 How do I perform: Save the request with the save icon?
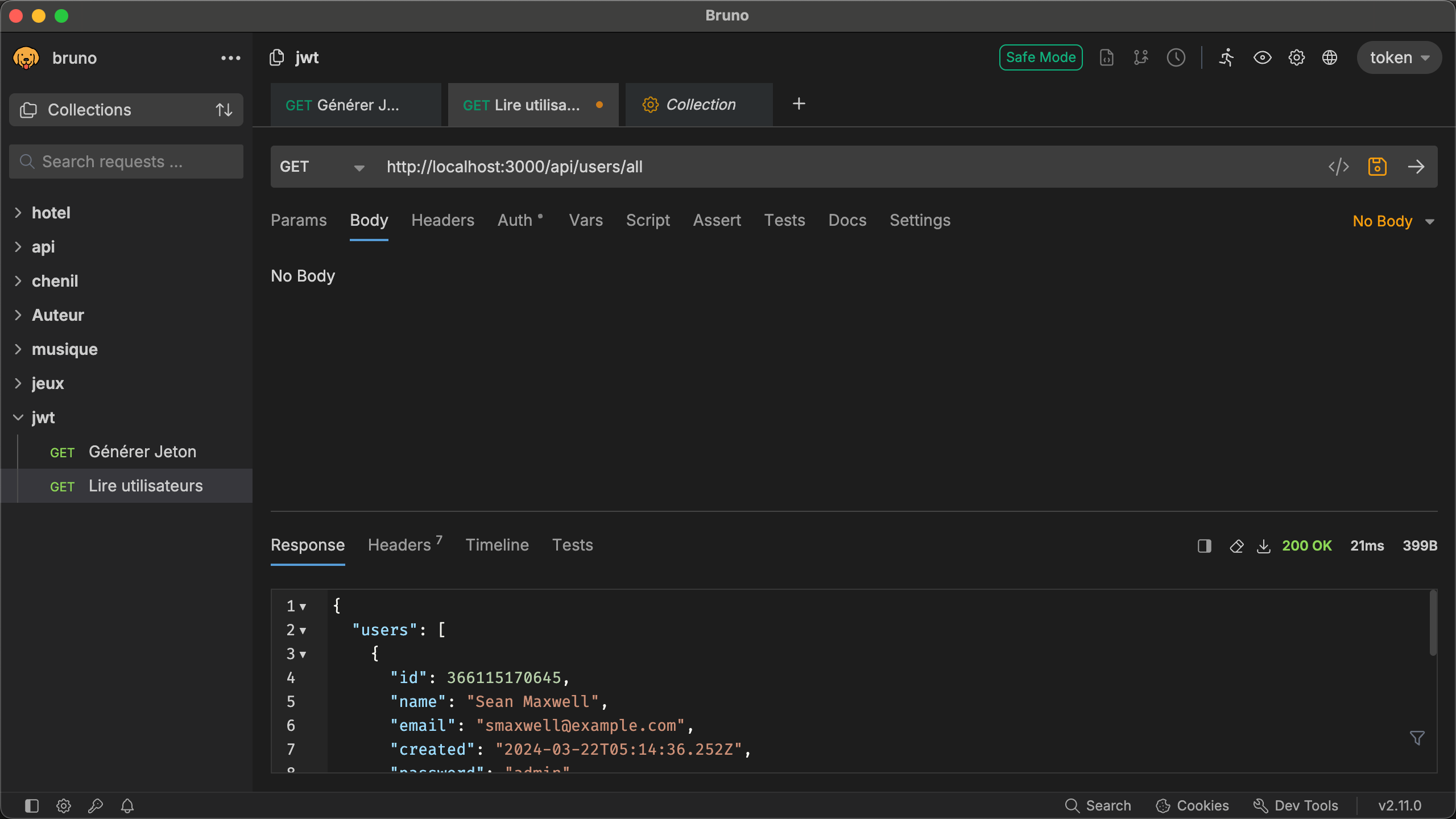pos(1377,167)
